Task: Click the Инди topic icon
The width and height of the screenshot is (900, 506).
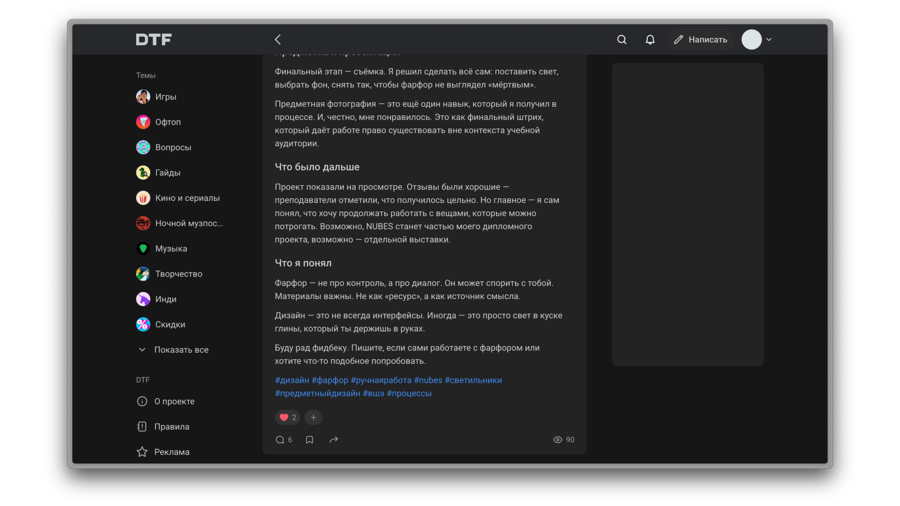Action: (x=143, y=299)
